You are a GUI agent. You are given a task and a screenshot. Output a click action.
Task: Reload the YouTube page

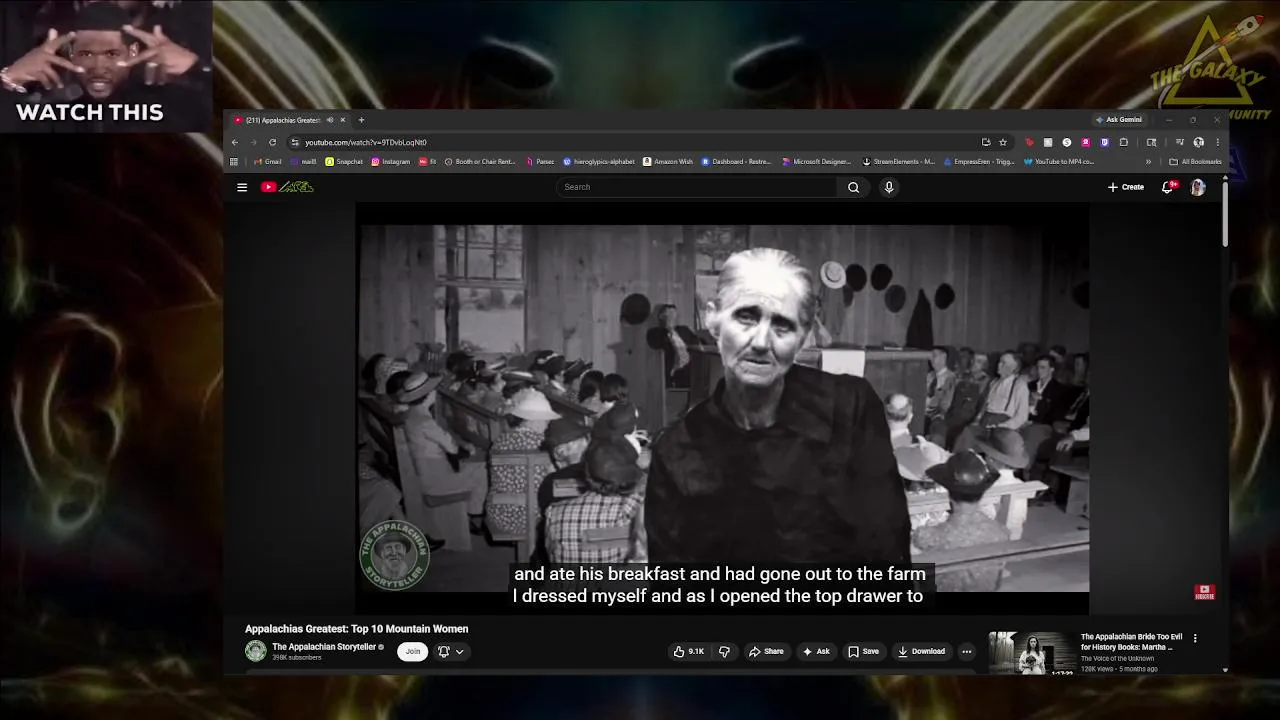point(272,142)
